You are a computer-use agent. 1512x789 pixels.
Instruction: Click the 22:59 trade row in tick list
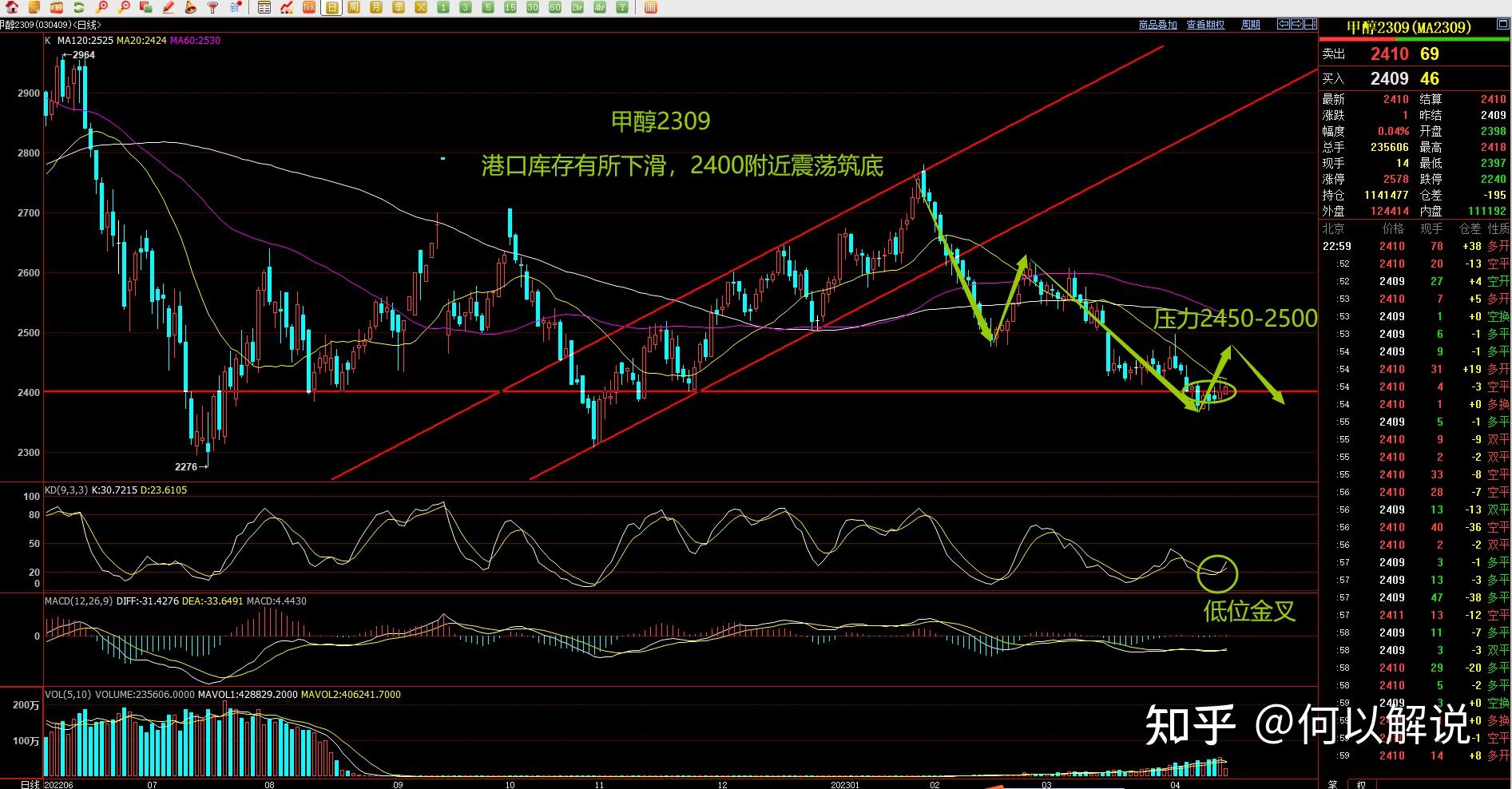click(x=1415, y=246)
